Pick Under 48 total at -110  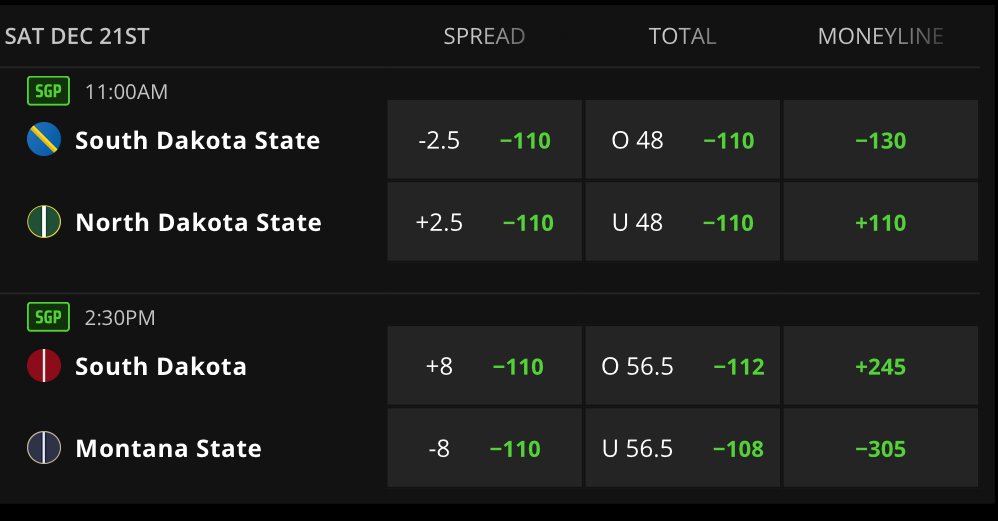coord(682,221)
